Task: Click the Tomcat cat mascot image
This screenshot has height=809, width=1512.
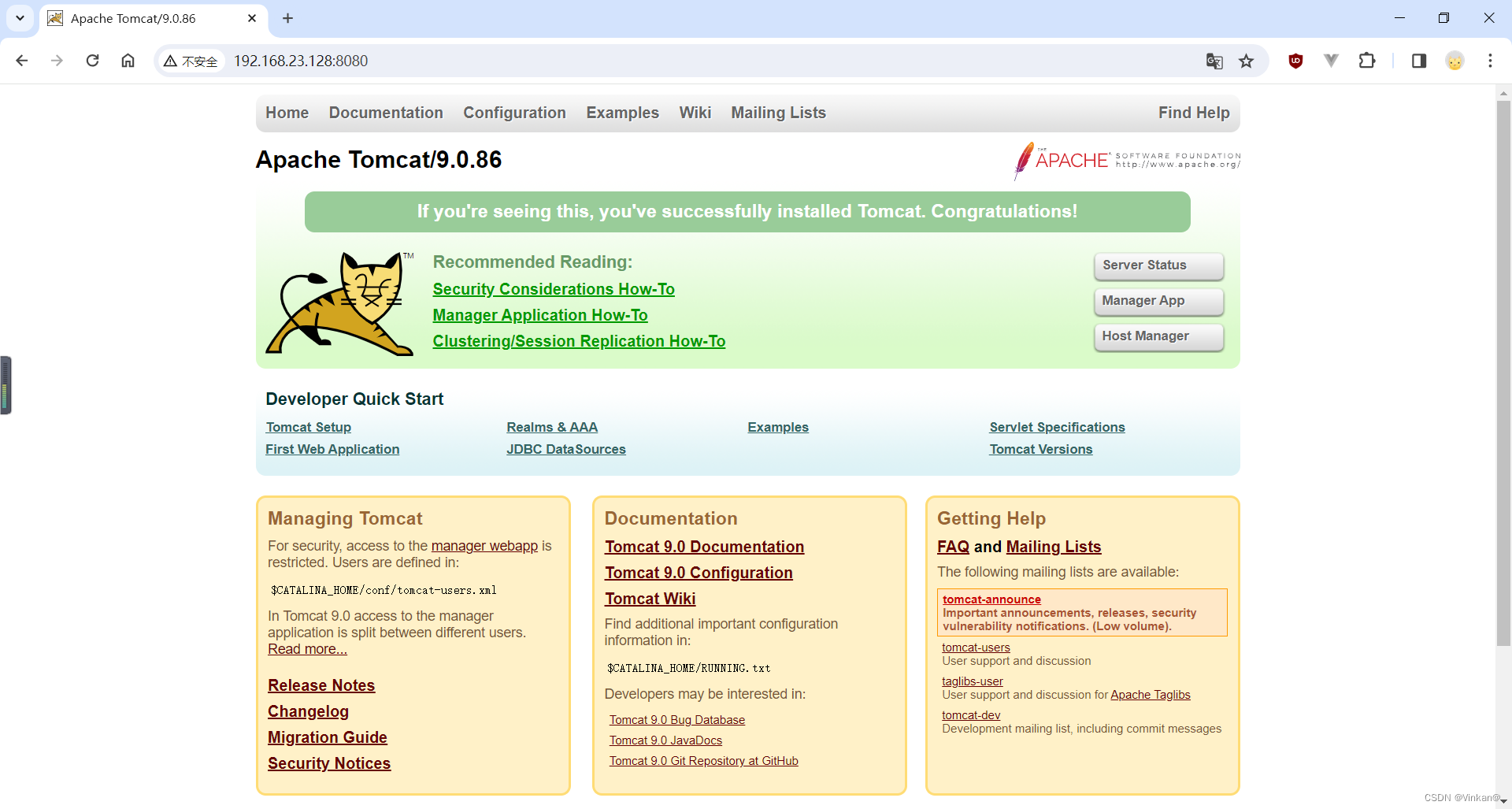Action: pyautogui.click(x=340, y=303)
